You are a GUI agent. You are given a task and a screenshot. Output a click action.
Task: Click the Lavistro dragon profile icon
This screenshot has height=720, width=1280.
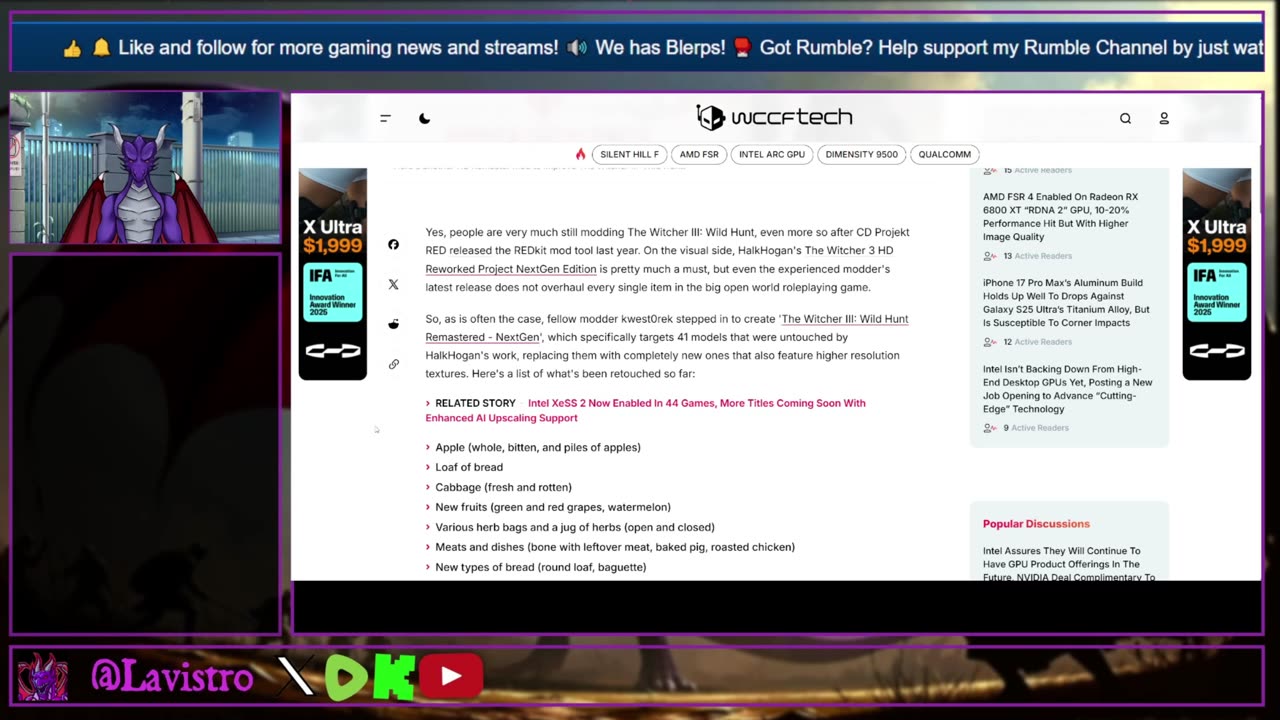(x=43, y=677)
